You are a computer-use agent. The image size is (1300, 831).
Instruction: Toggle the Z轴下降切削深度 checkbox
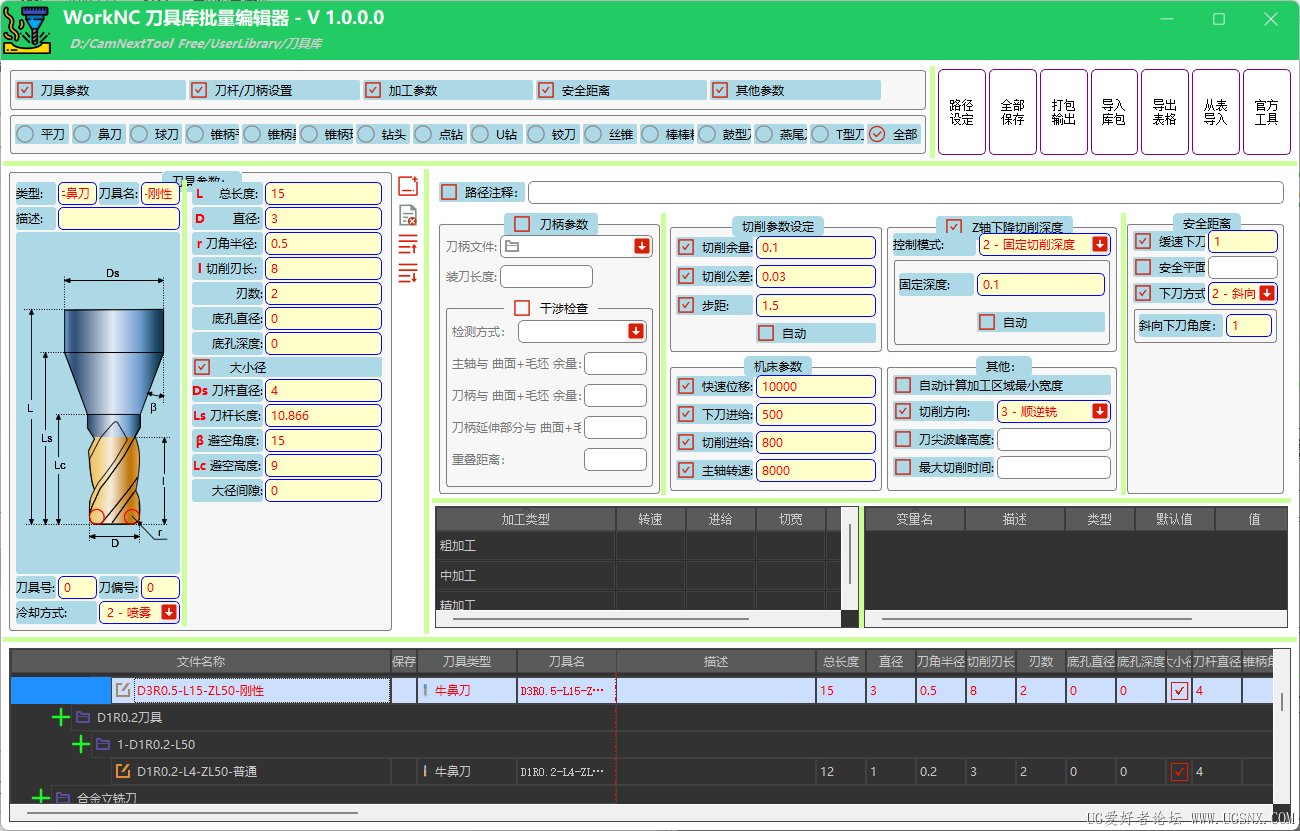click(954, 227)
